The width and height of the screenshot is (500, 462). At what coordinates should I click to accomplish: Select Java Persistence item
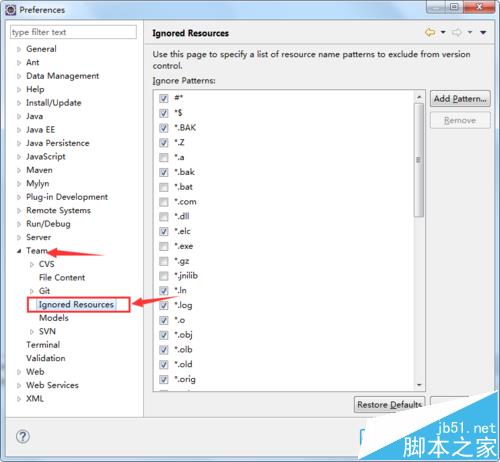(58, 143)
